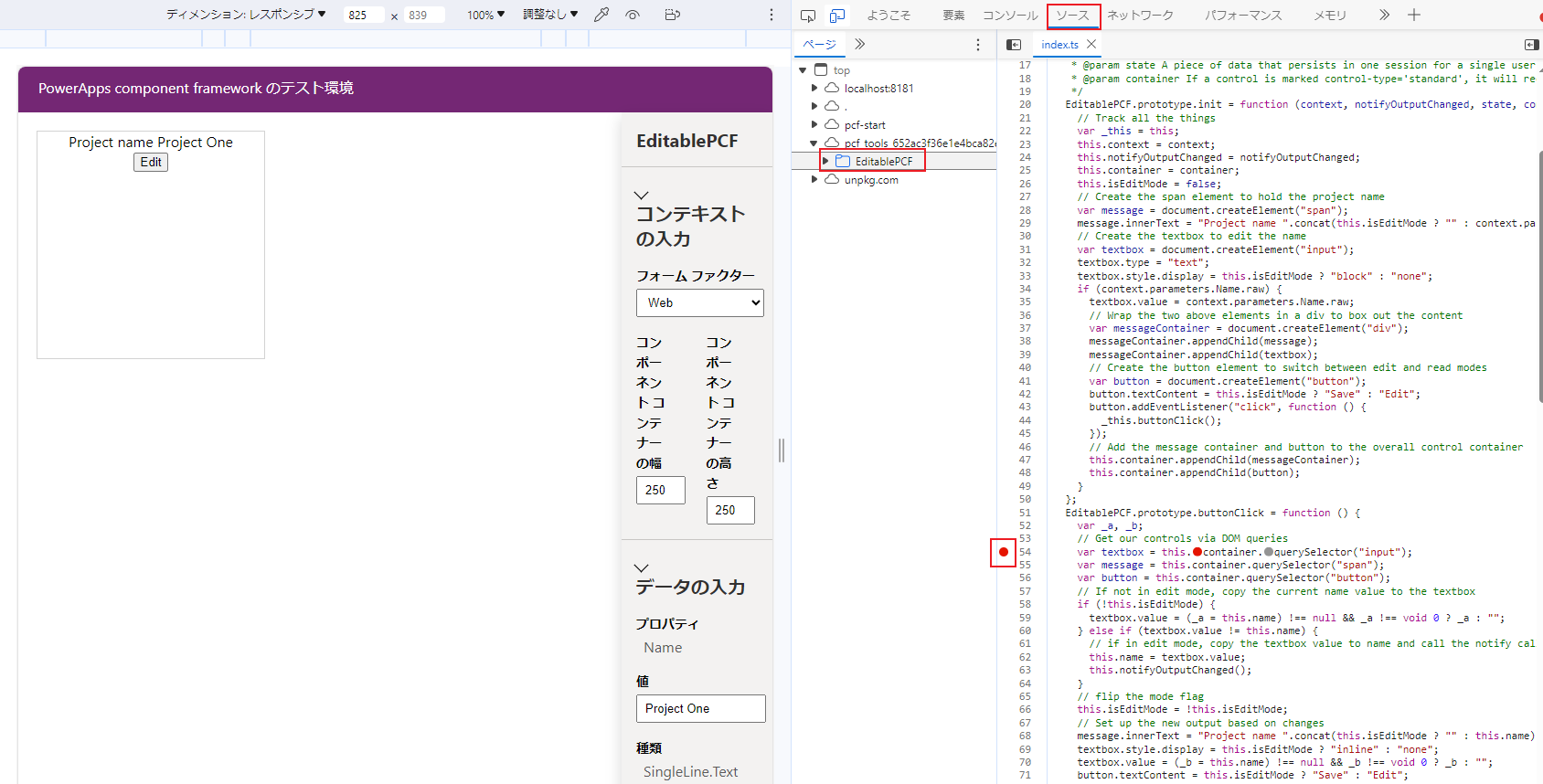Click the pane resize handle between panels
1543x784 pixels.
click(x=782, y=450)
